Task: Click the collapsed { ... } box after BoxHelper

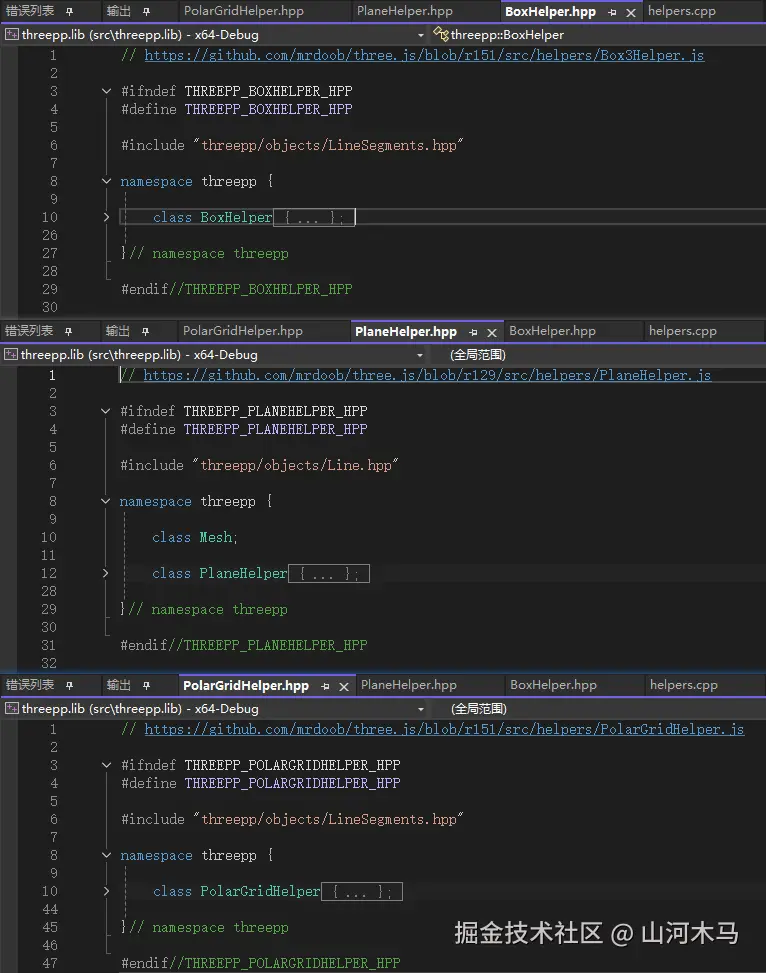Action: point(314,218)
